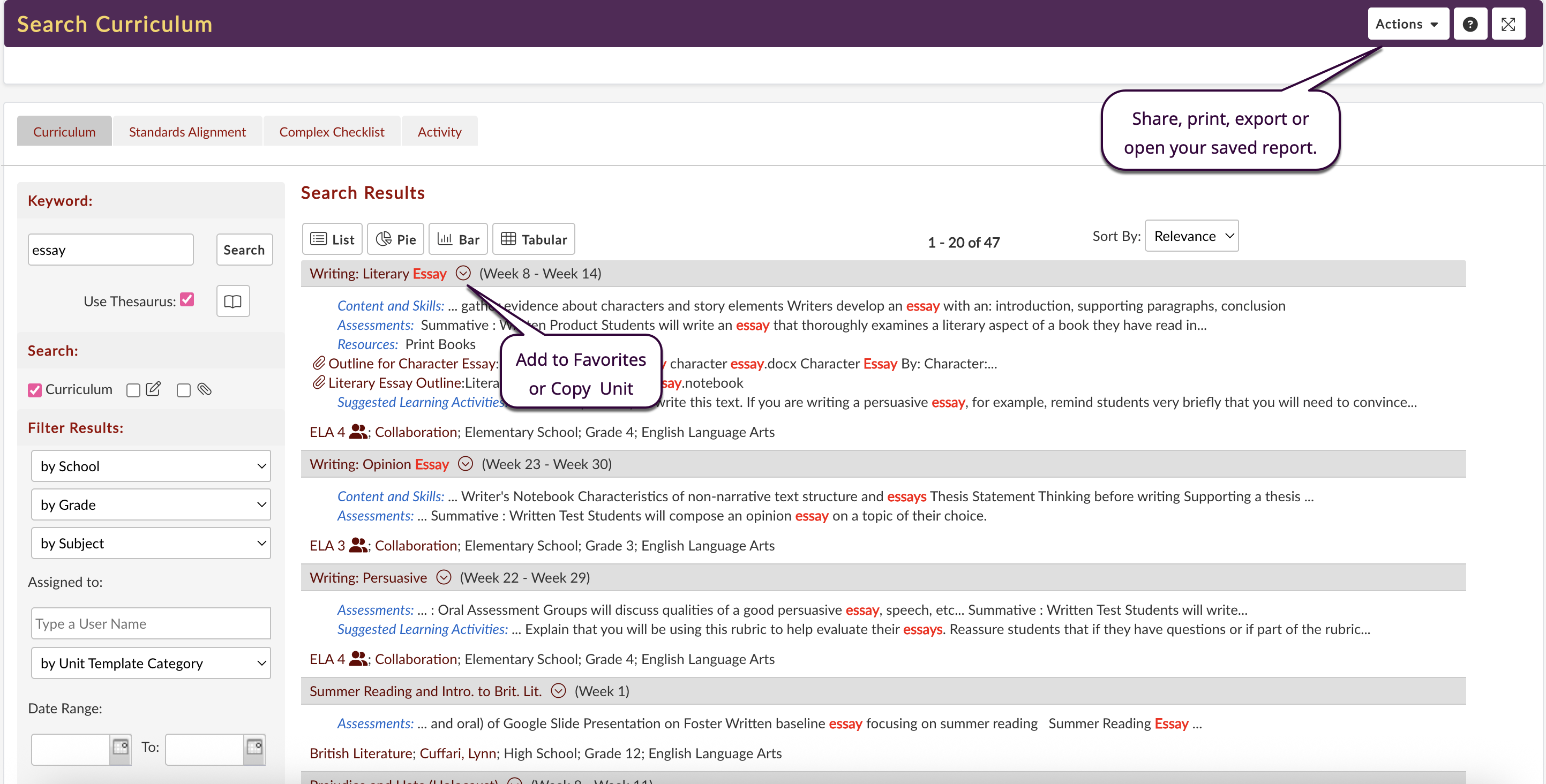Switch to the Standards Alignment tab

coord(187,131)
